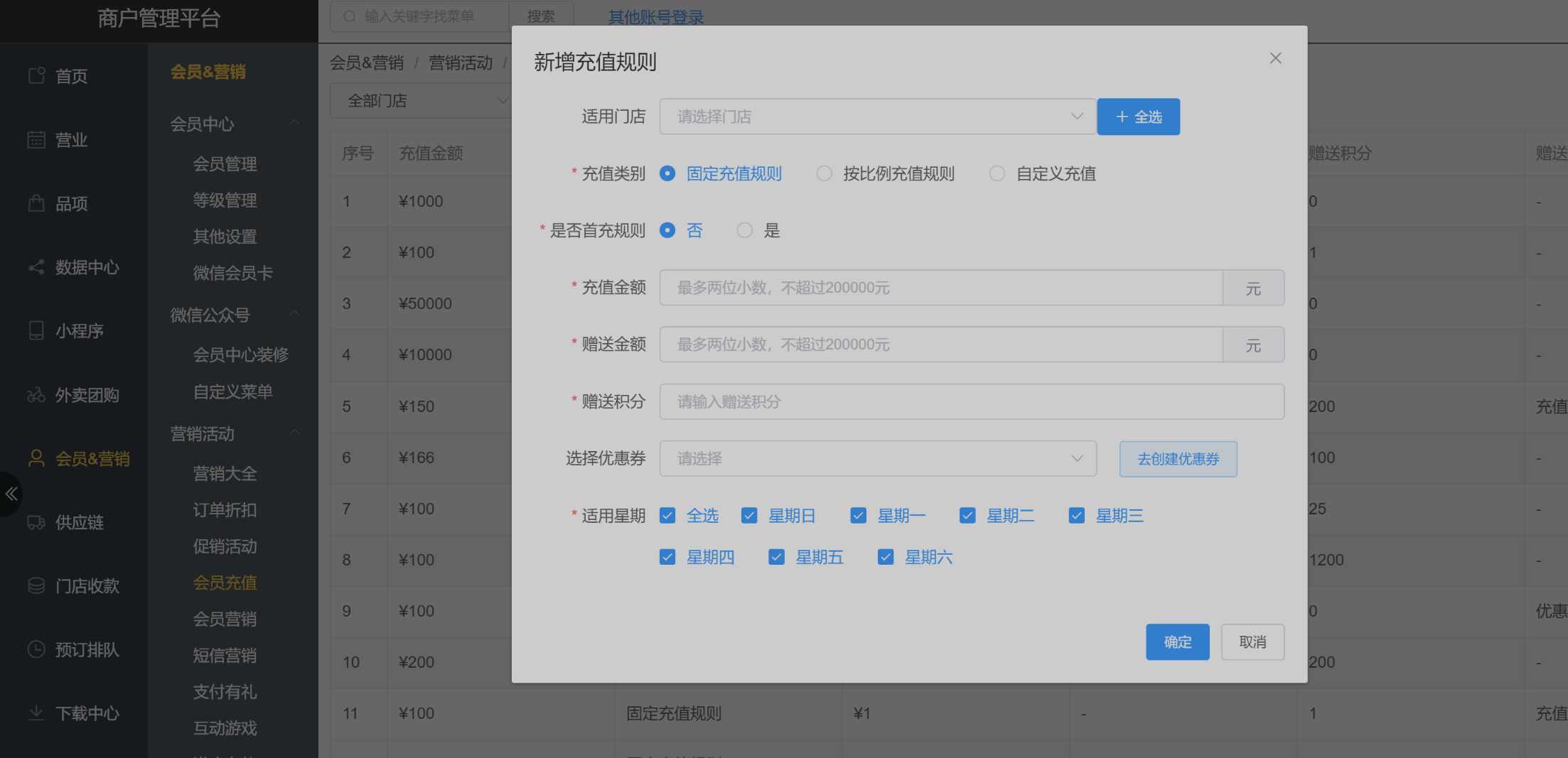Collapse the 营销活动 menu group
1568x758 pixels.
294,433
